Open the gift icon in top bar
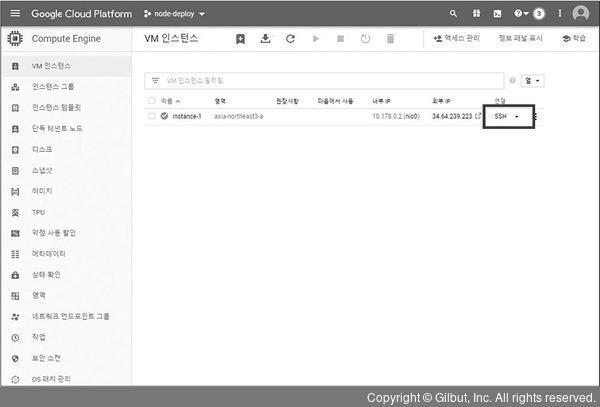 [x=476, y=14]
